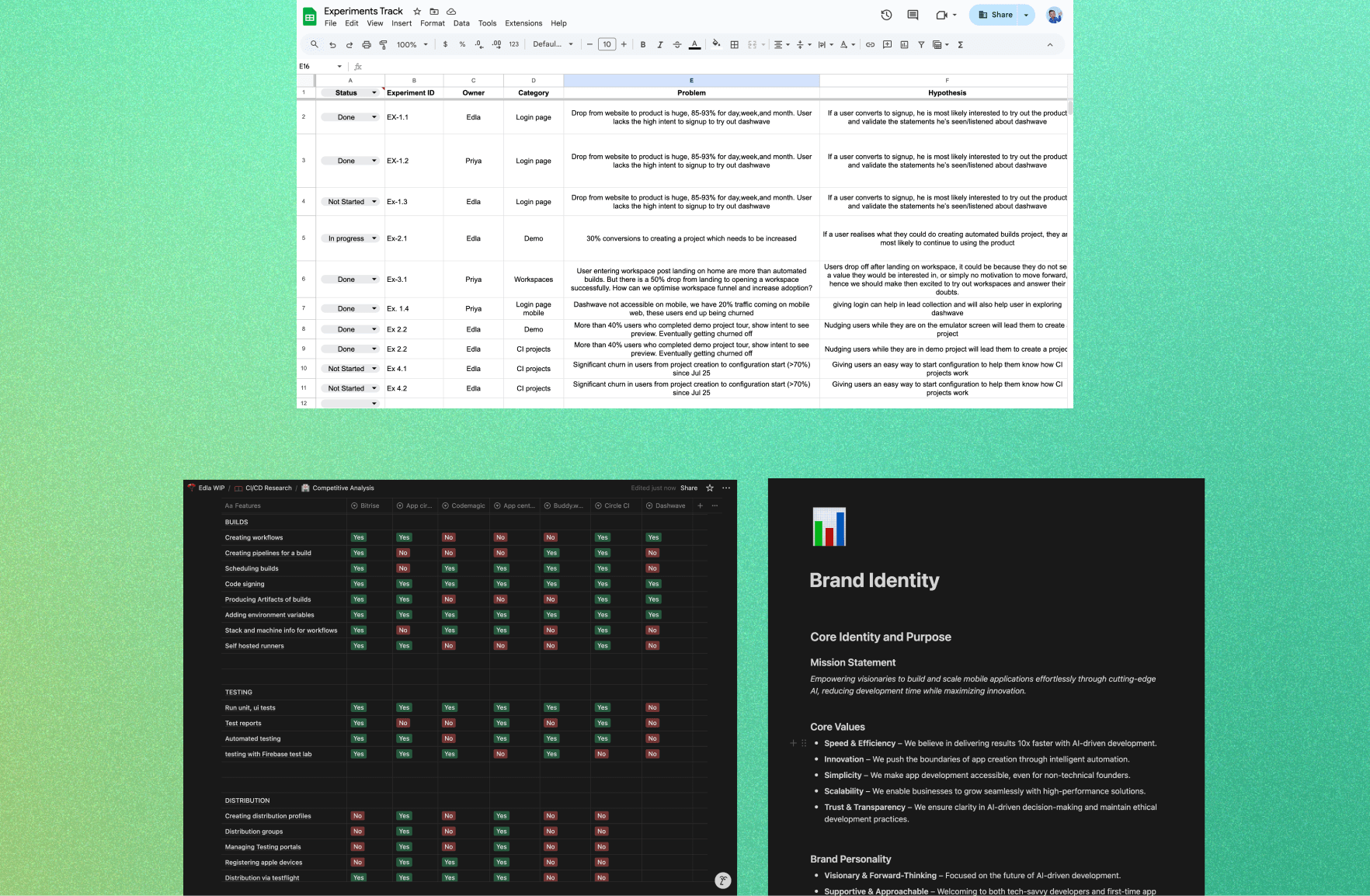The height and width of the screenshot is (896, 1370).
Task: Open fill color picker
Action: coord(716,44)
